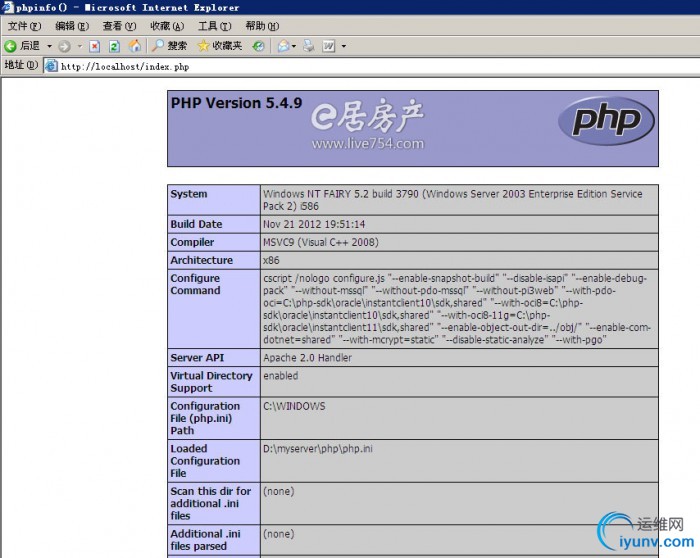Click the History globe icon

(x=258, y=46)
